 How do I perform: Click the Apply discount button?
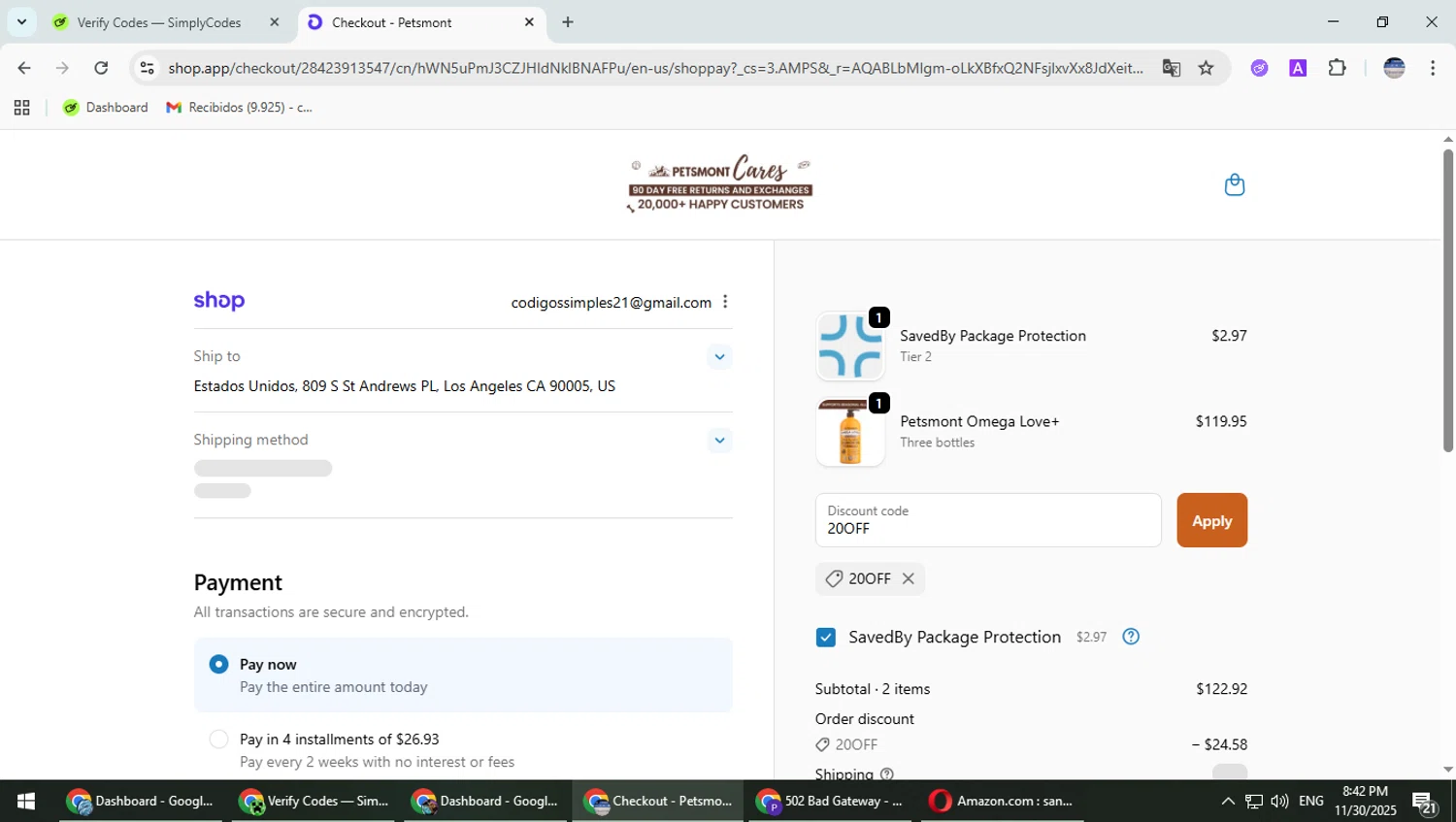click(x=1211, y=520)
